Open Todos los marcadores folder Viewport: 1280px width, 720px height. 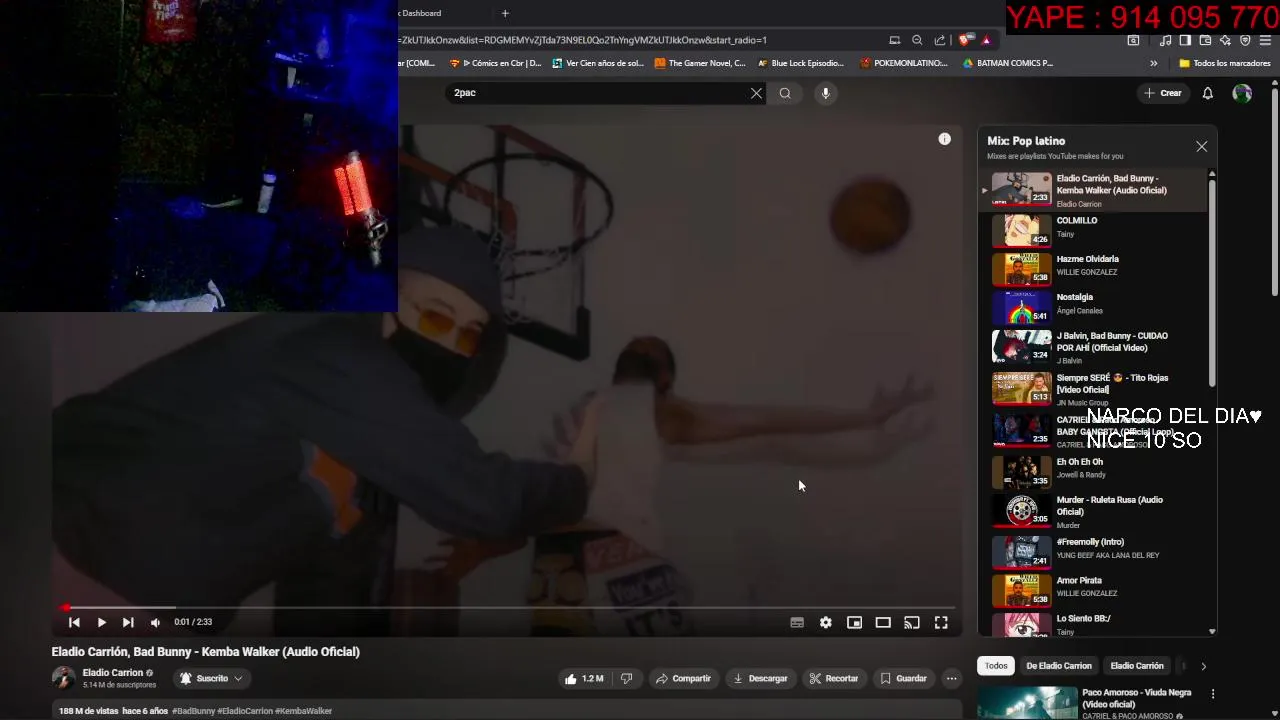pos(1225,63)
